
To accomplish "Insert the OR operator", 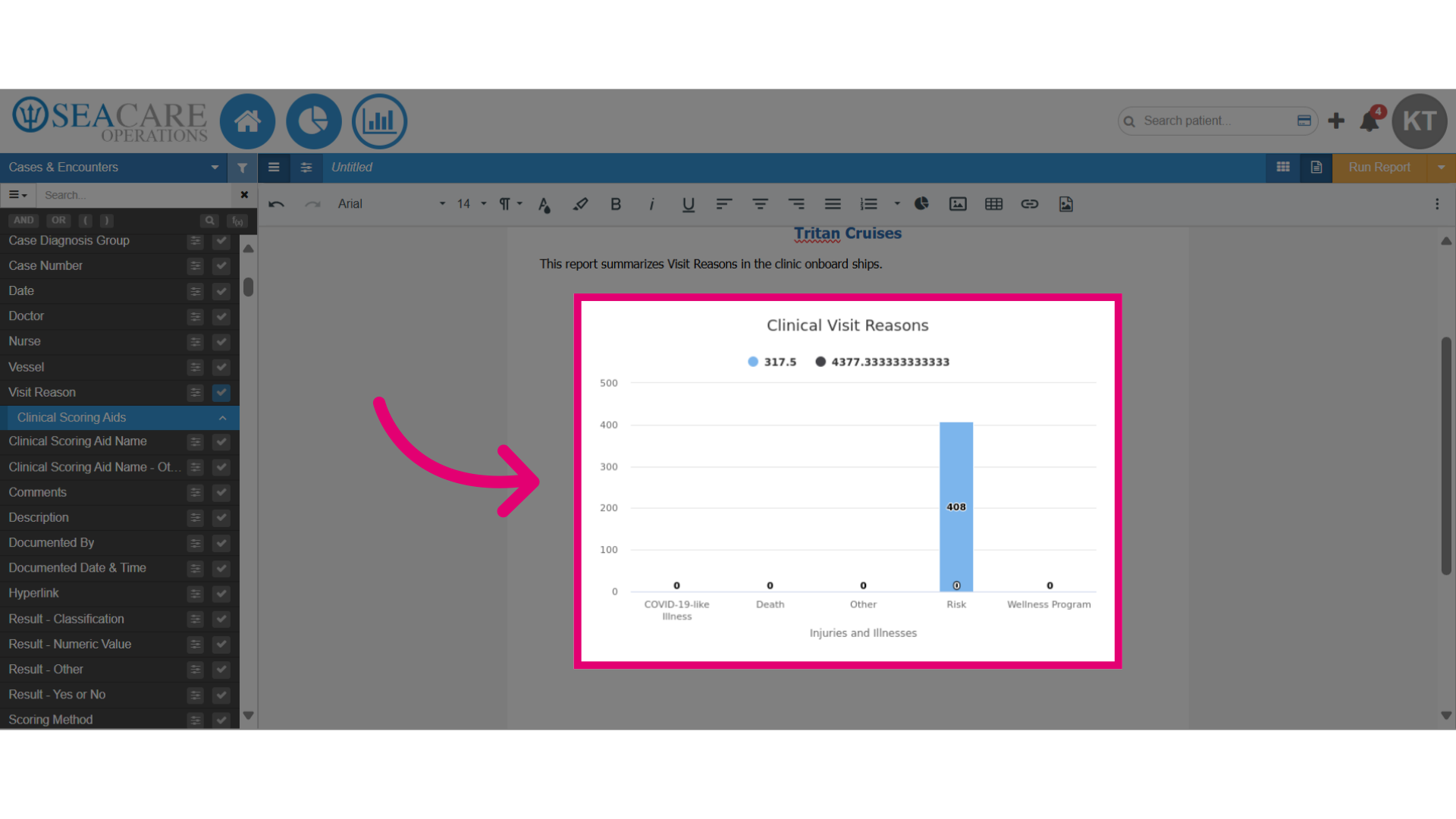I will 58,221.
